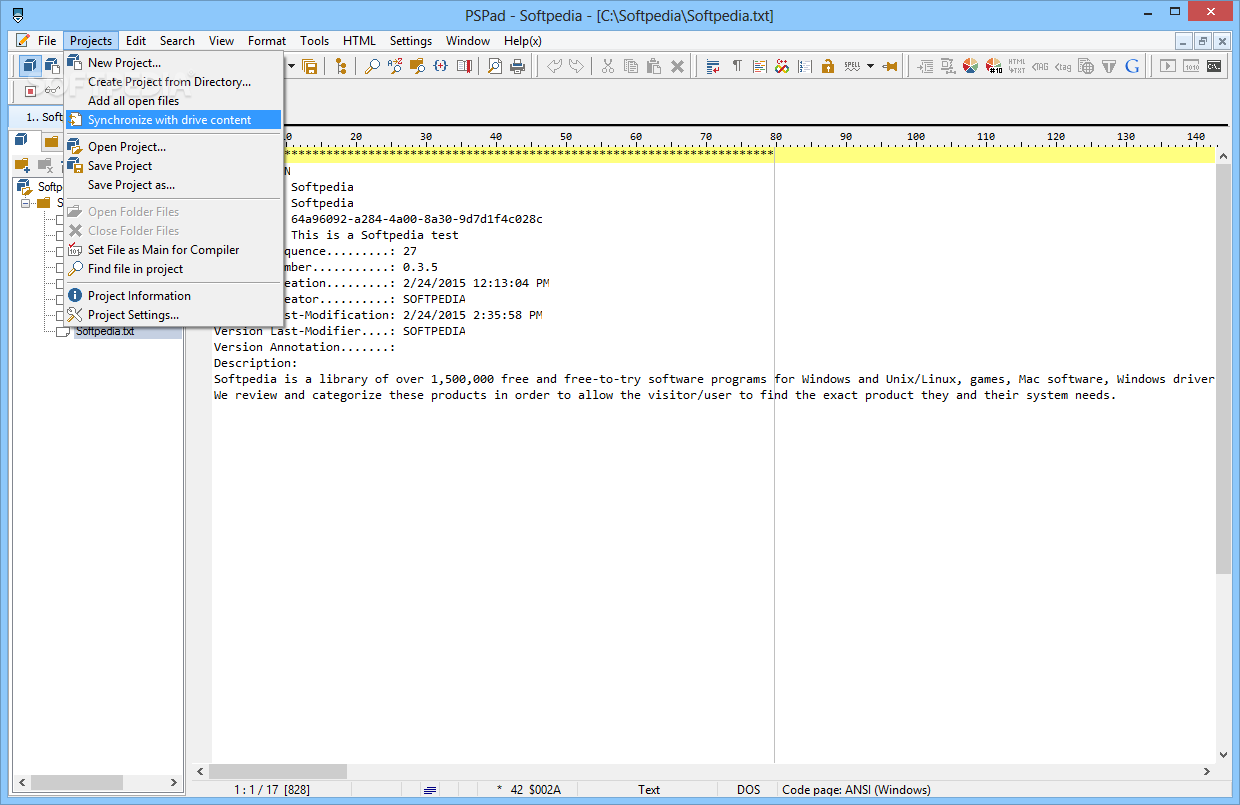
Task: Open the Settings menu
Action: pyautogui.click(x=411, y=40)
